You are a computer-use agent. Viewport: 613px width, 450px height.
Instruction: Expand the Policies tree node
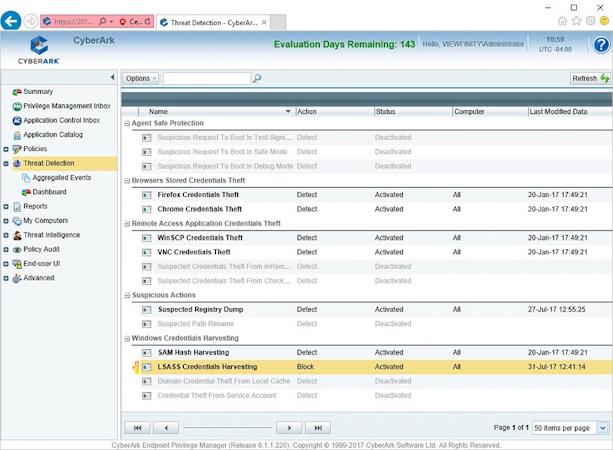6,149
